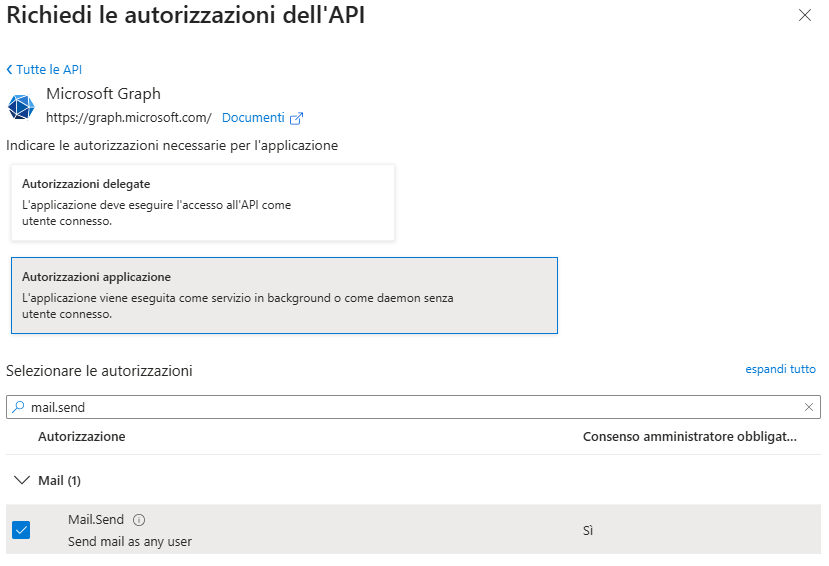Clear the permissions search text
Viewport: 829px width, 566px height.
pyautogui.click(x=809, y=407)
